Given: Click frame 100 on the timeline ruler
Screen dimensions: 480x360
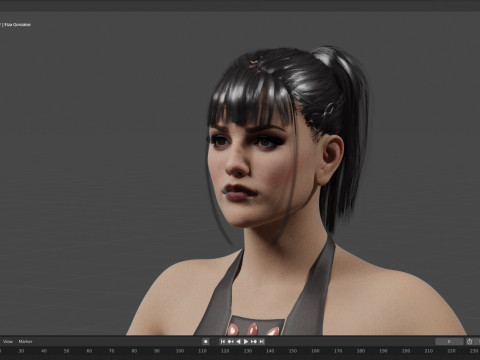Looking at the screenshot, I should [x=180, y=351].
